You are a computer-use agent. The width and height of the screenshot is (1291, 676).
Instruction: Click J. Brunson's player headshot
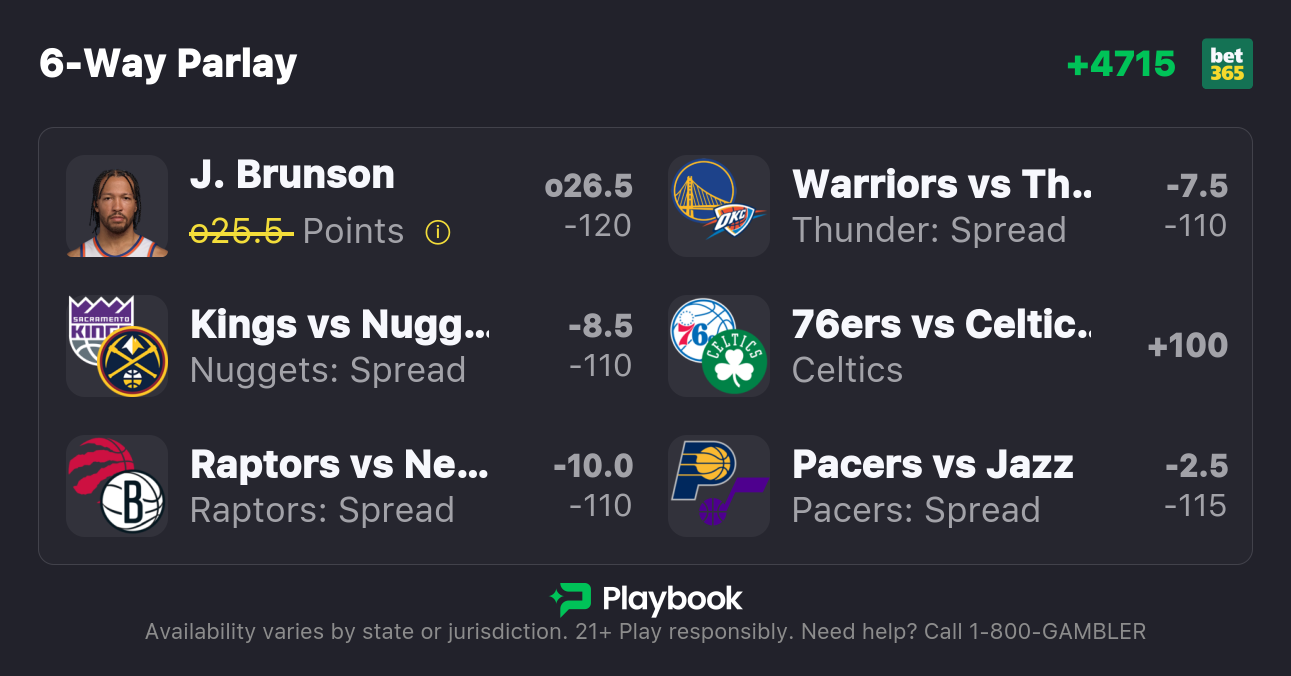[x=117, y=206]
